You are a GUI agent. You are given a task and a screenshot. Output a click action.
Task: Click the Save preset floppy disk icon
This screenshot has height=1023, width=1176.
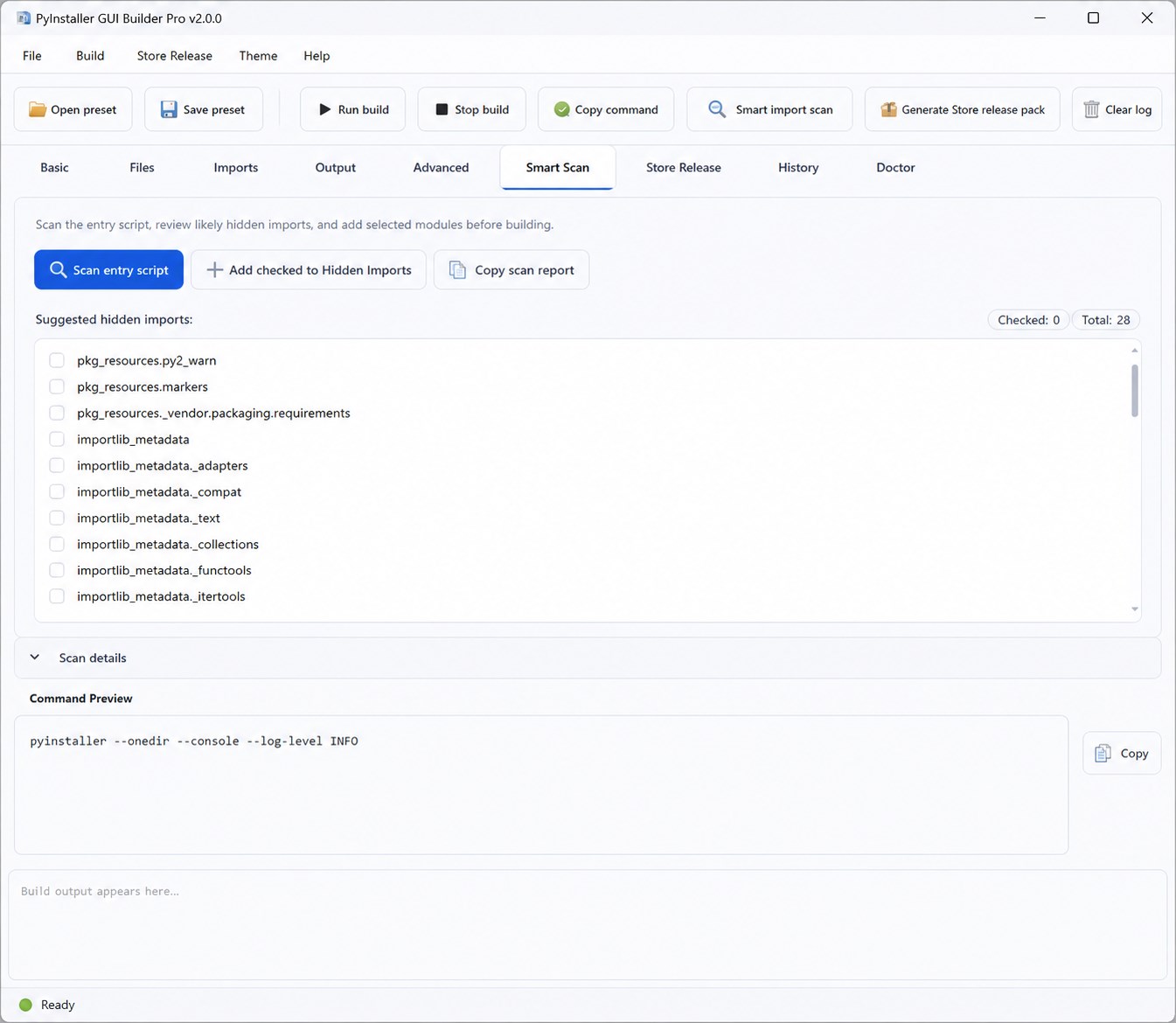click(169, 109)
